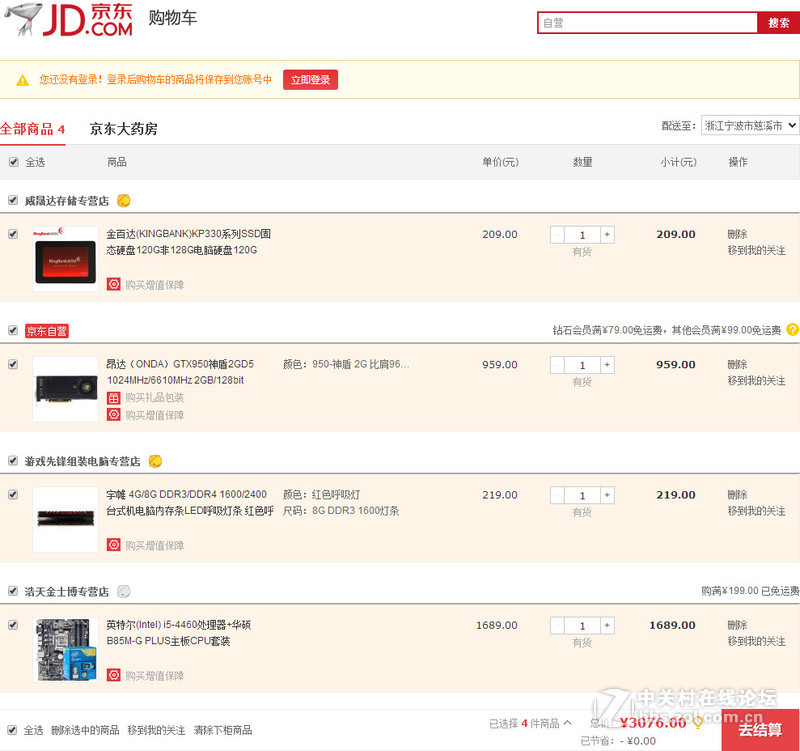Click the warranty icon under the 宇帷 memory
Screen dimensions: 800x751
pos(113,545)
